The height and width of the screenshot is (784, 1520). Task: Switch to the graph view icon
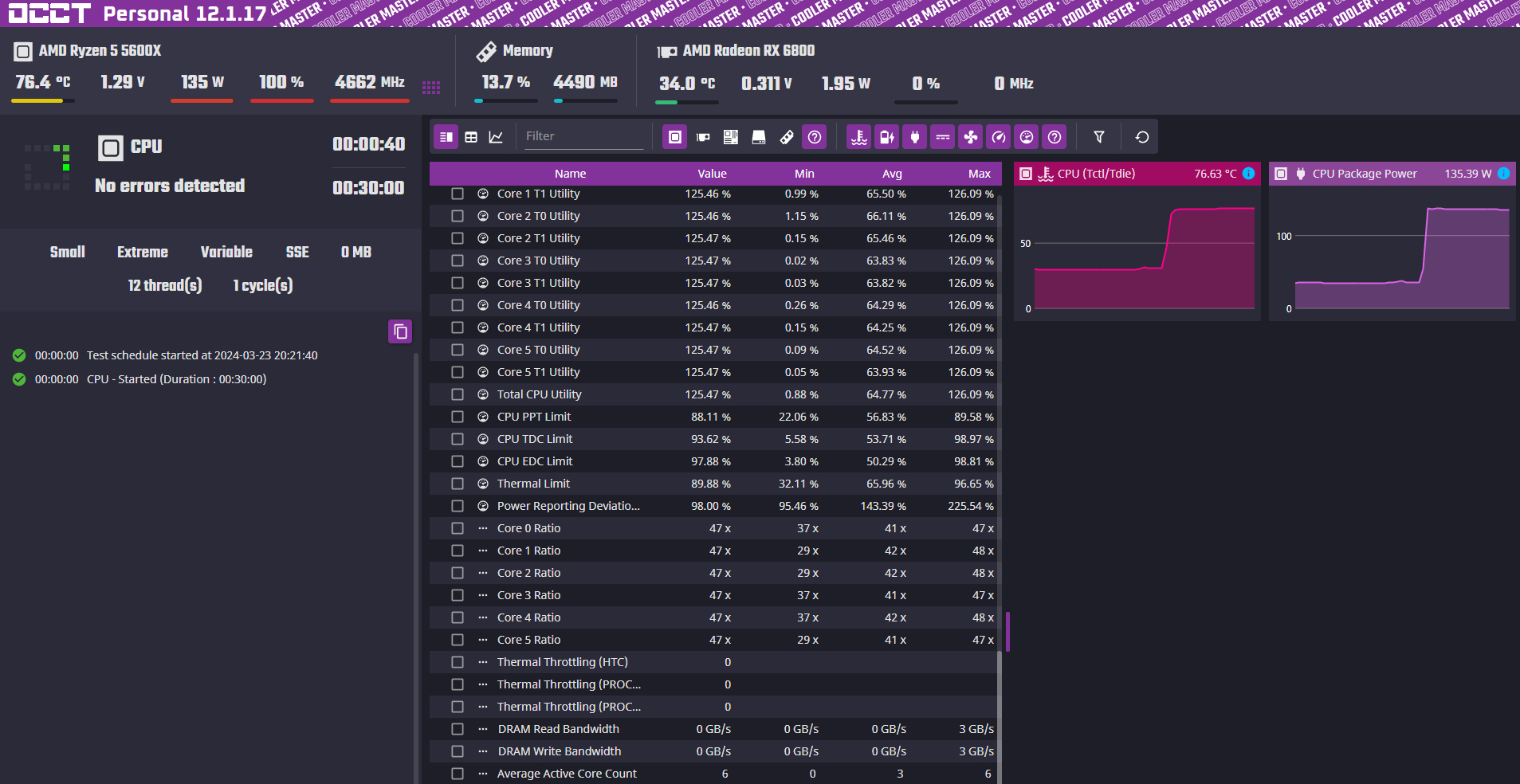496,137
